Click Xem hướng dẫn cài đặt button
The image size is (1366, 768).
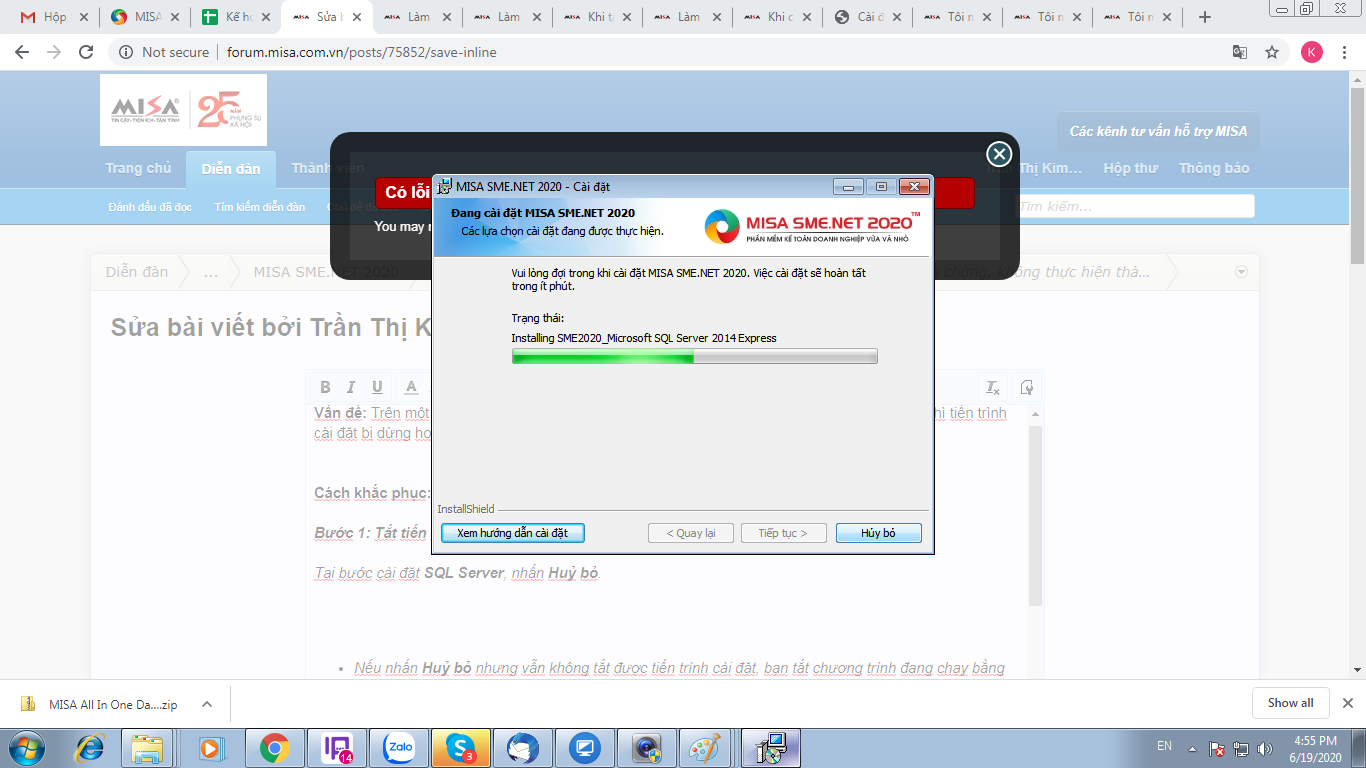(x=513, y=533)
